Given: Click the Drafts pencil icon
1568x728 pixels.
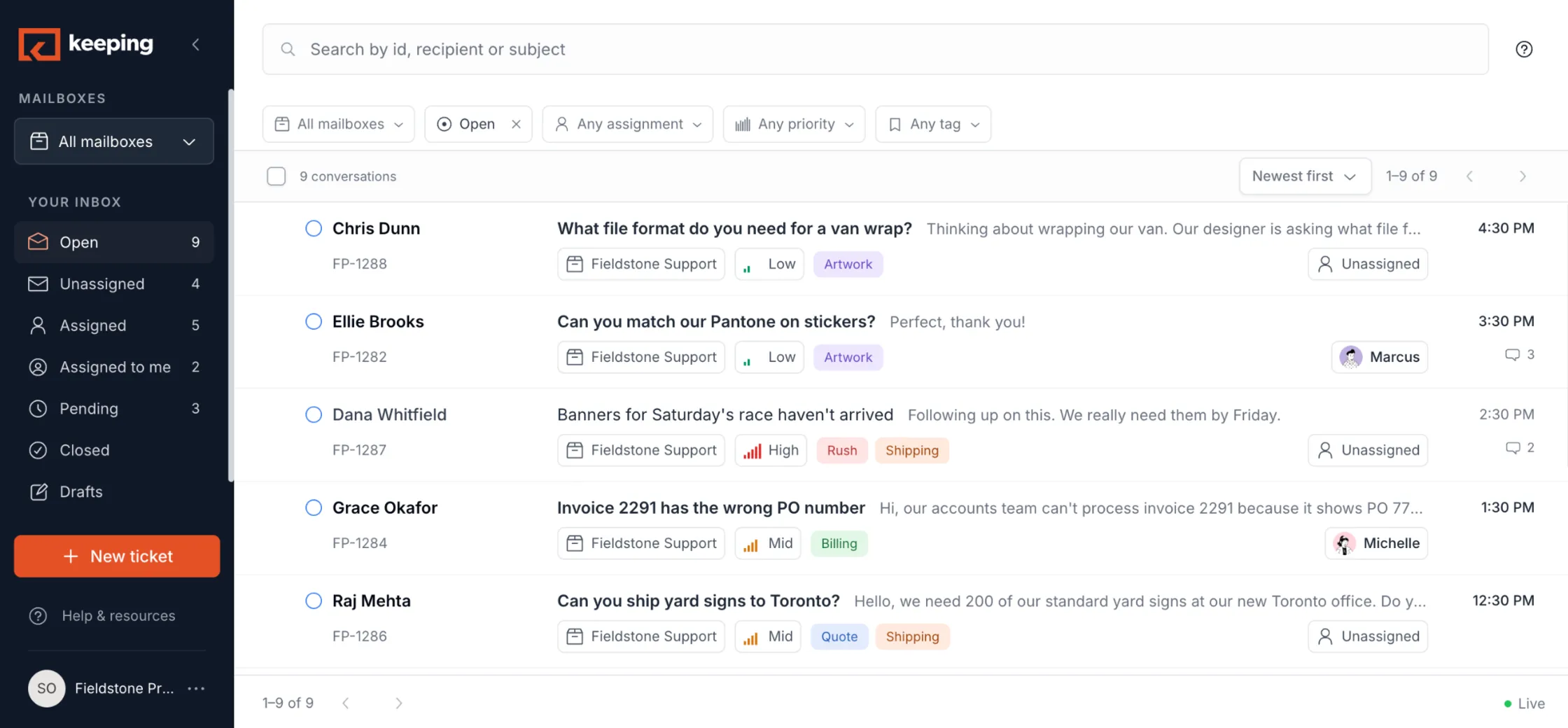Looking at the screenshot, I should (x=38, y=491).
